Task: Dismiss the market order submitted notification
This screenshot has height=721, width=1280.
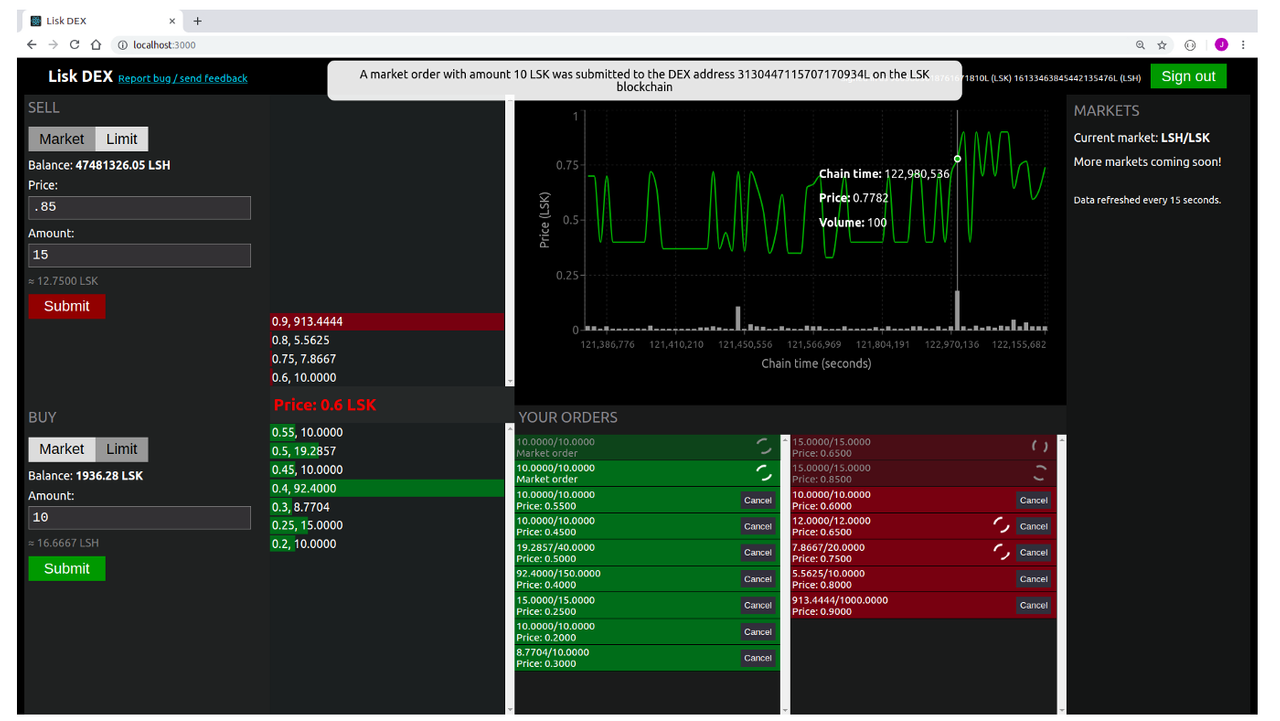Action: (x=645, y=80)
